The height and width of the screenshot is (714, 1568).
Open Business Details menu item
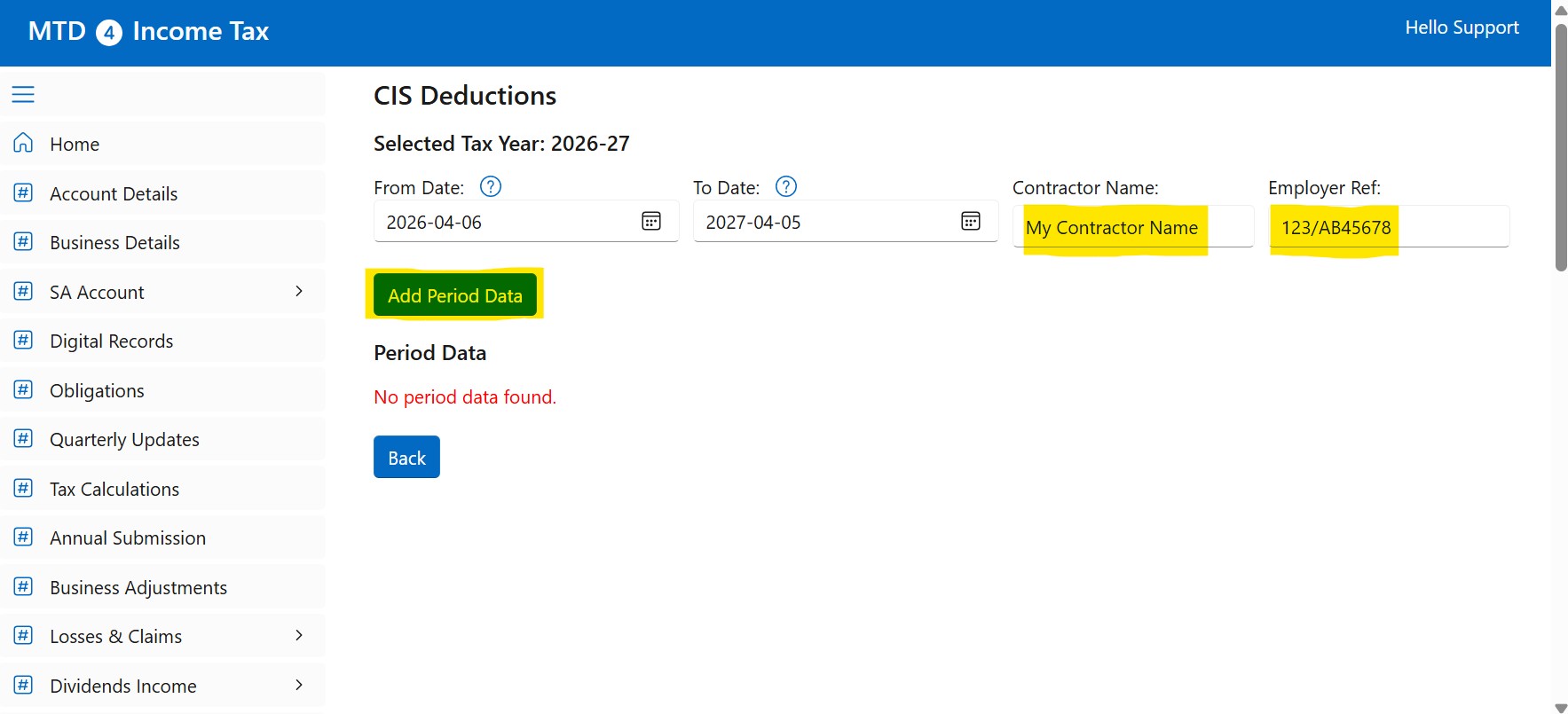162,242
